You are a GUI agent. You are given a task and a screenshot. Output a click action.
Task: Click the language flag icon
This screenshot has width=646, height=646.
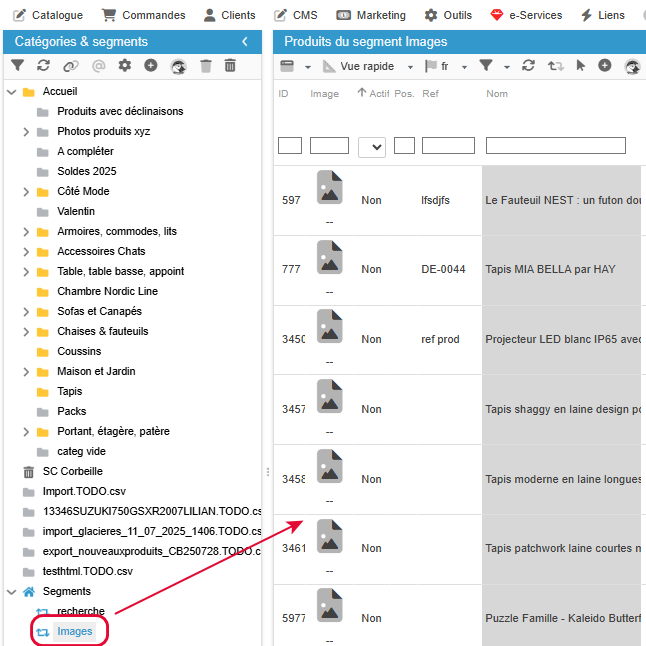(431, 66)
